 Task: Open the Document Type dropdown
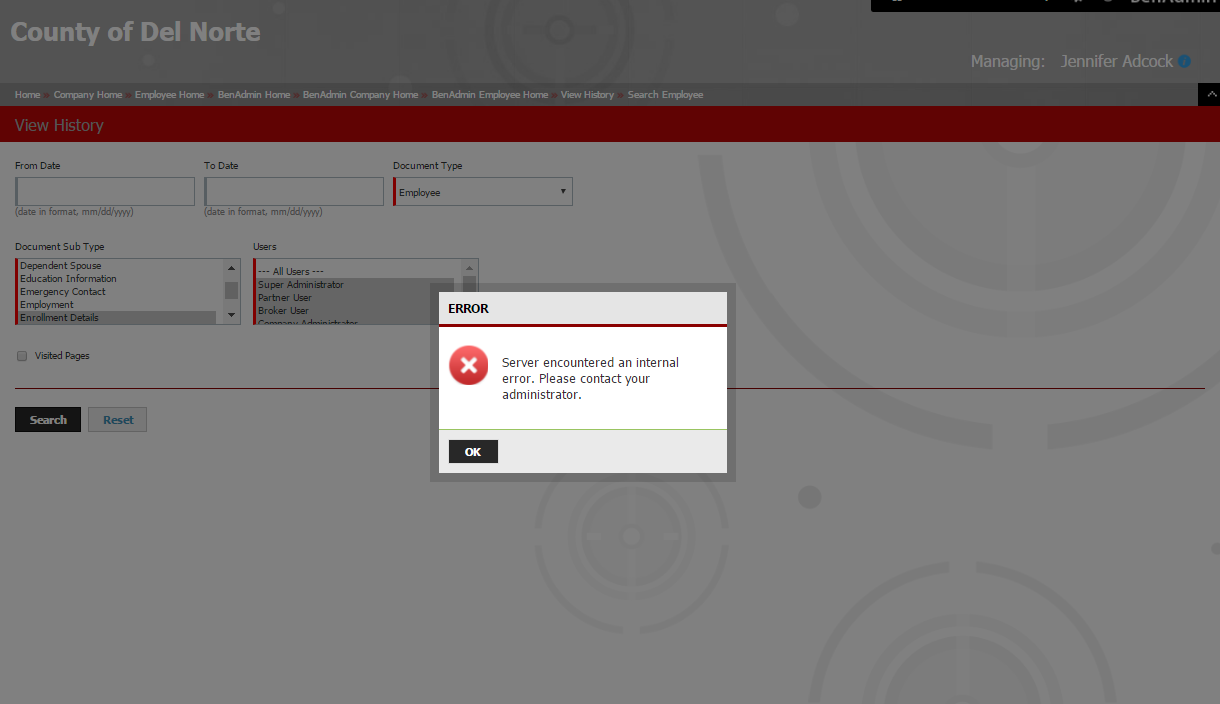pos(483,192)
